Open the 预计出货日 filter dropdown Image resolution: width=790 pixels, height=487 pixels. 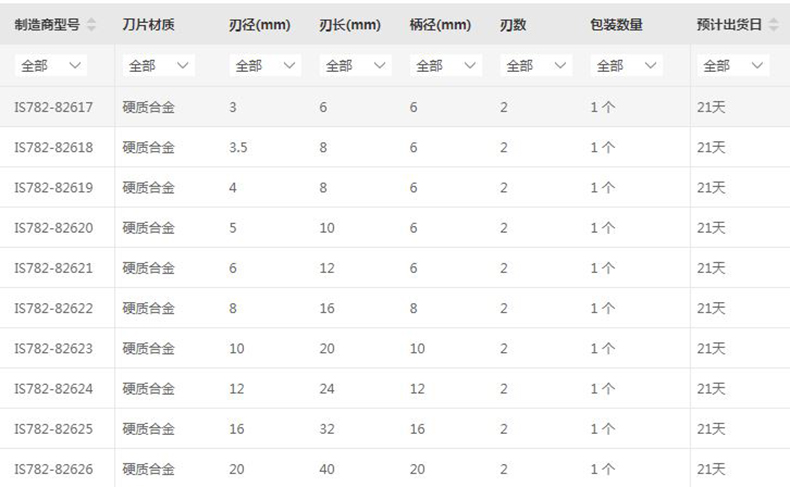point(733,65)
